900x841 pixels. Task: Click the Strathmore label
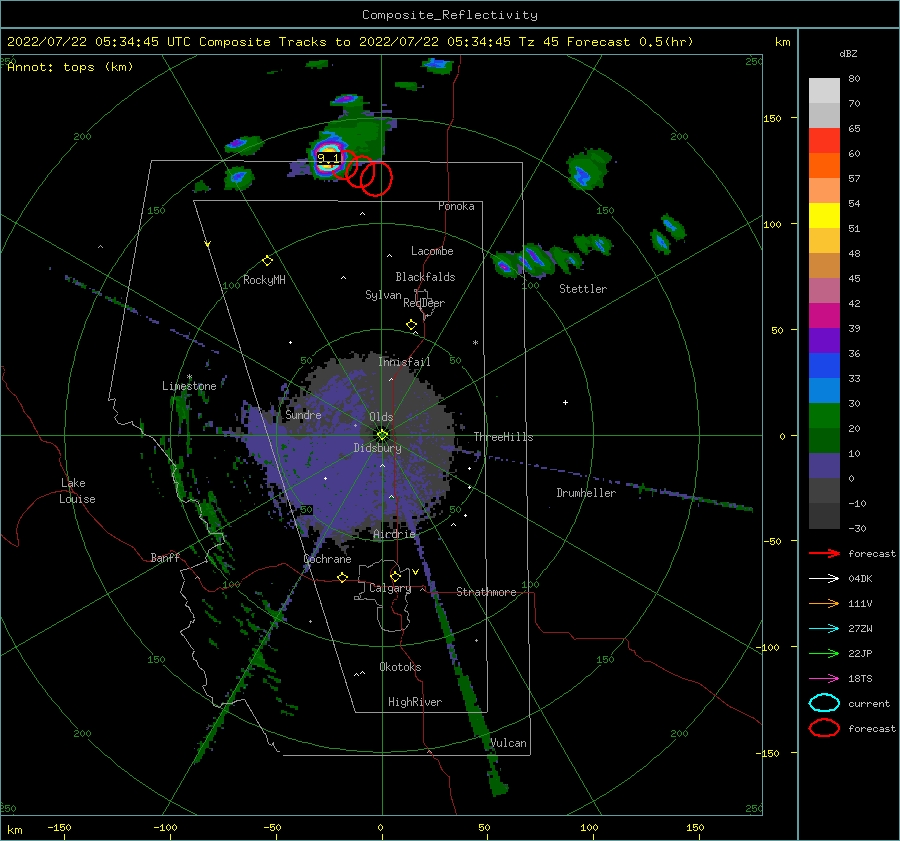point(486,592)
